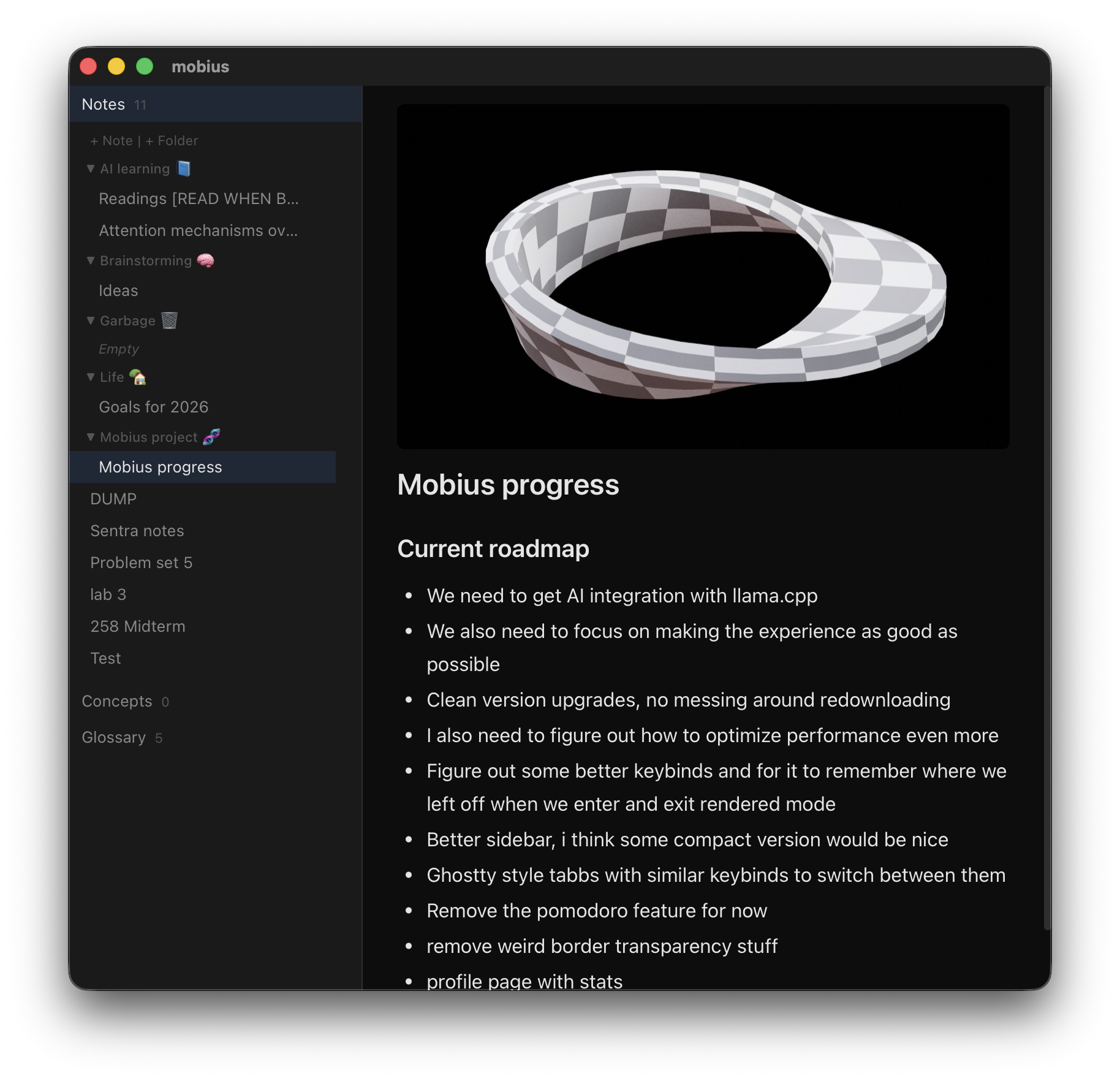Click the DNA icon on Mobius project folder
Screen dimensions: 1120x1081
(x=211, y=436)
